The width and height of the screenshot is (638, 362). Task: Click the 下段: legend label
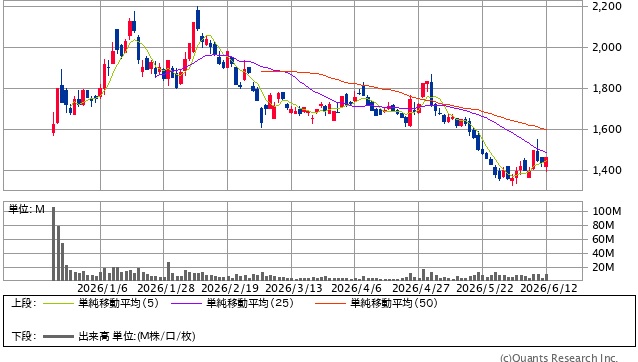[x=24, y=336]
